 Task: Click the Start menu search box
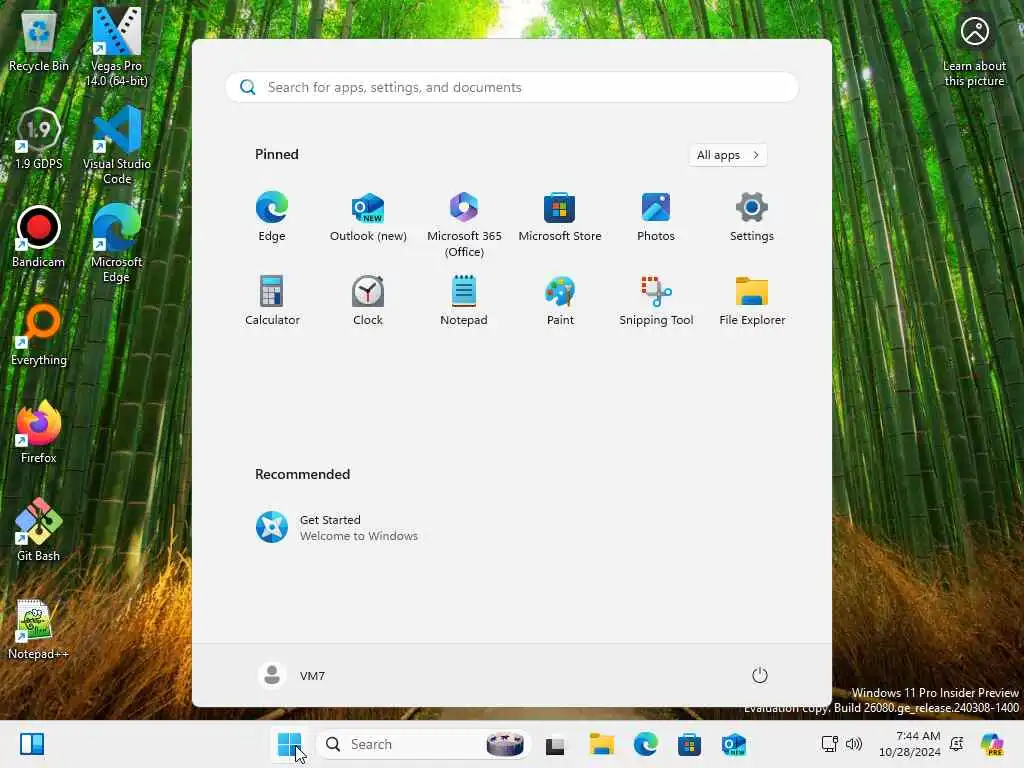coord(511,87)
